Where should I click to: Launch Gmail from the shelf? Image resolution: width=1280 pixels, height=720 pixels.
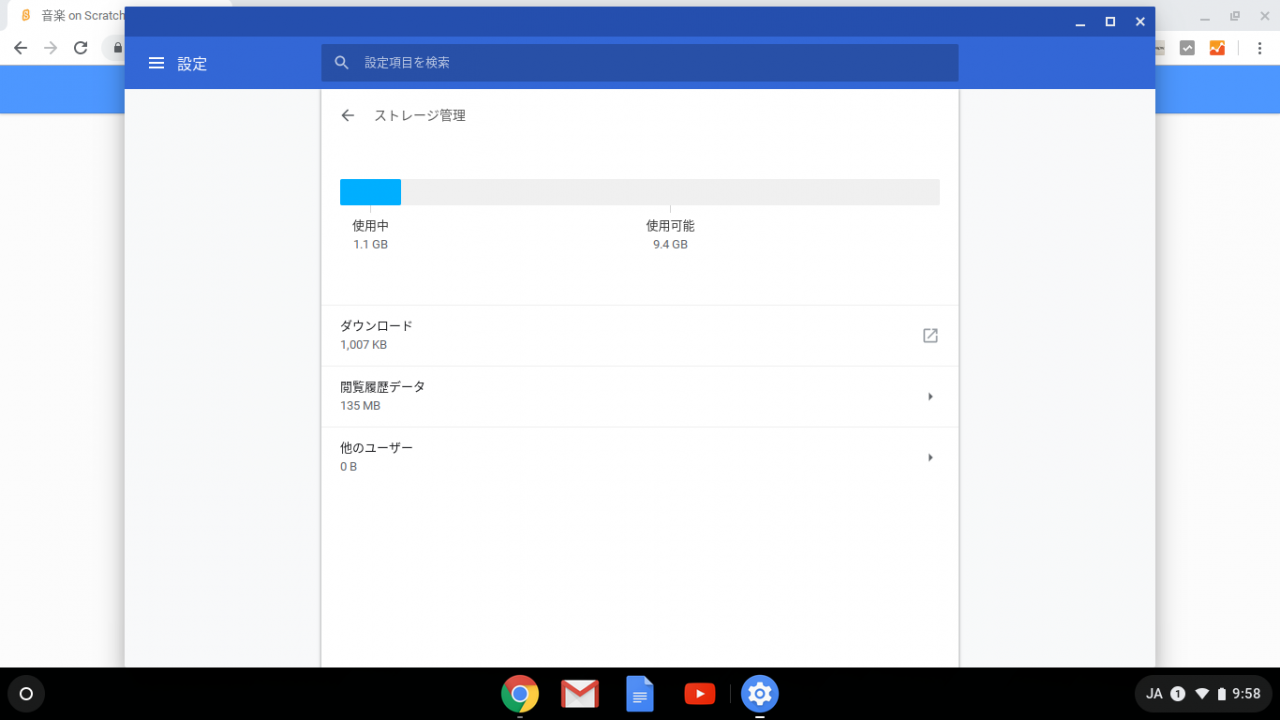point(580,694)
